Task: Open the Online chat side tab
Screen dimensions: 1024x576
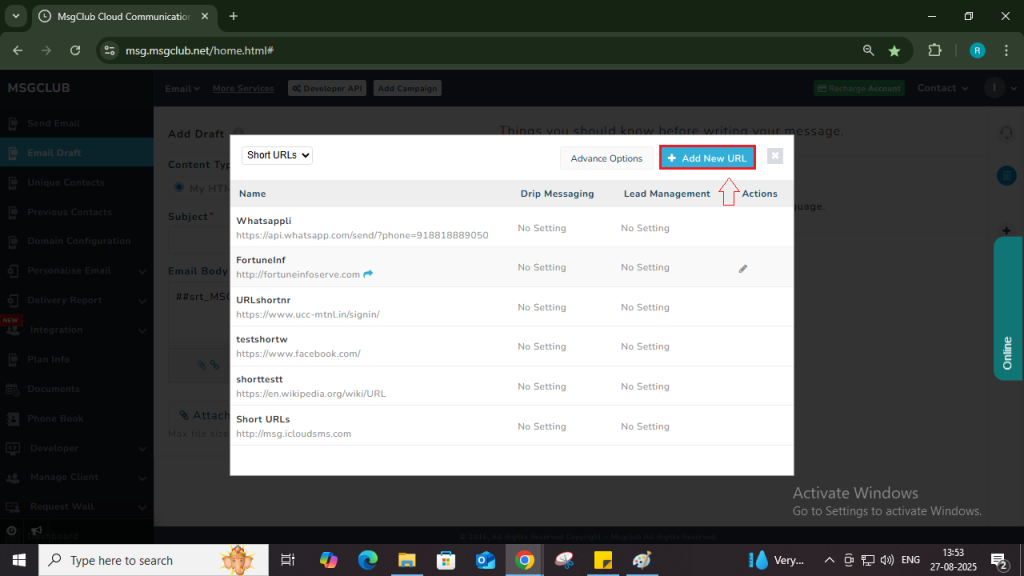Action: point(1008,308)
